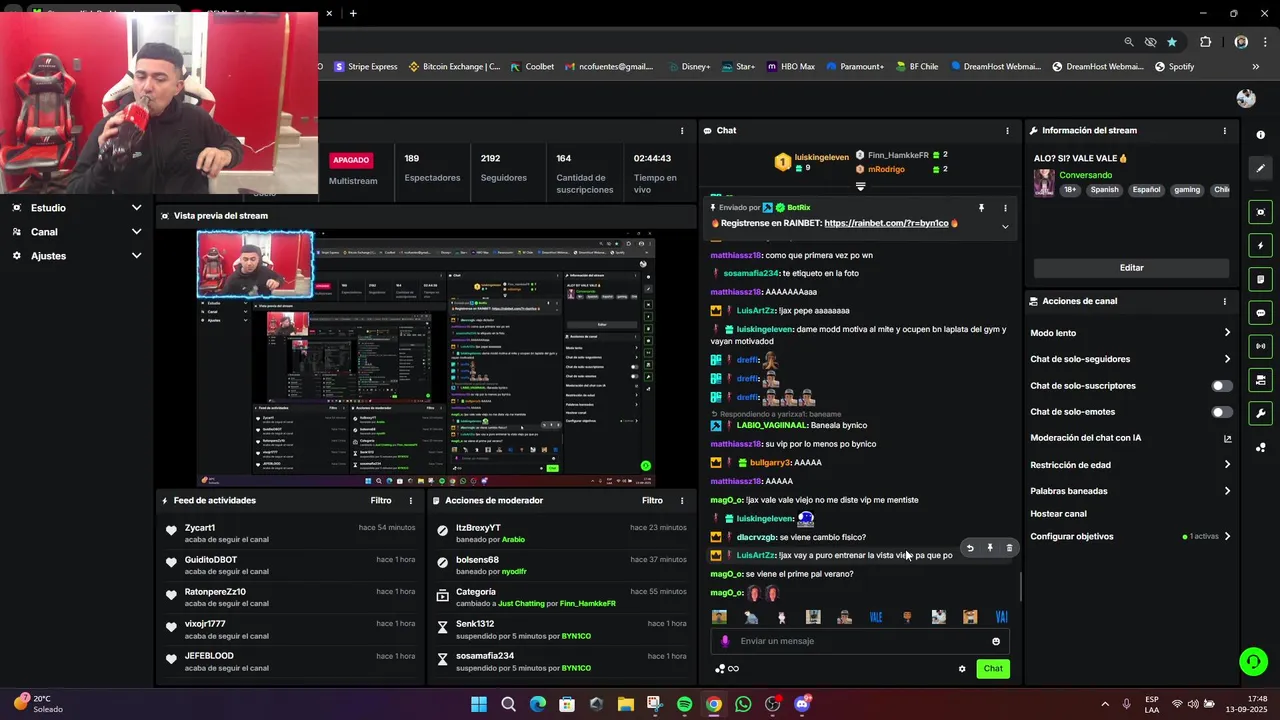Show more bookmarks with double chevron

tap(1256, 67)
